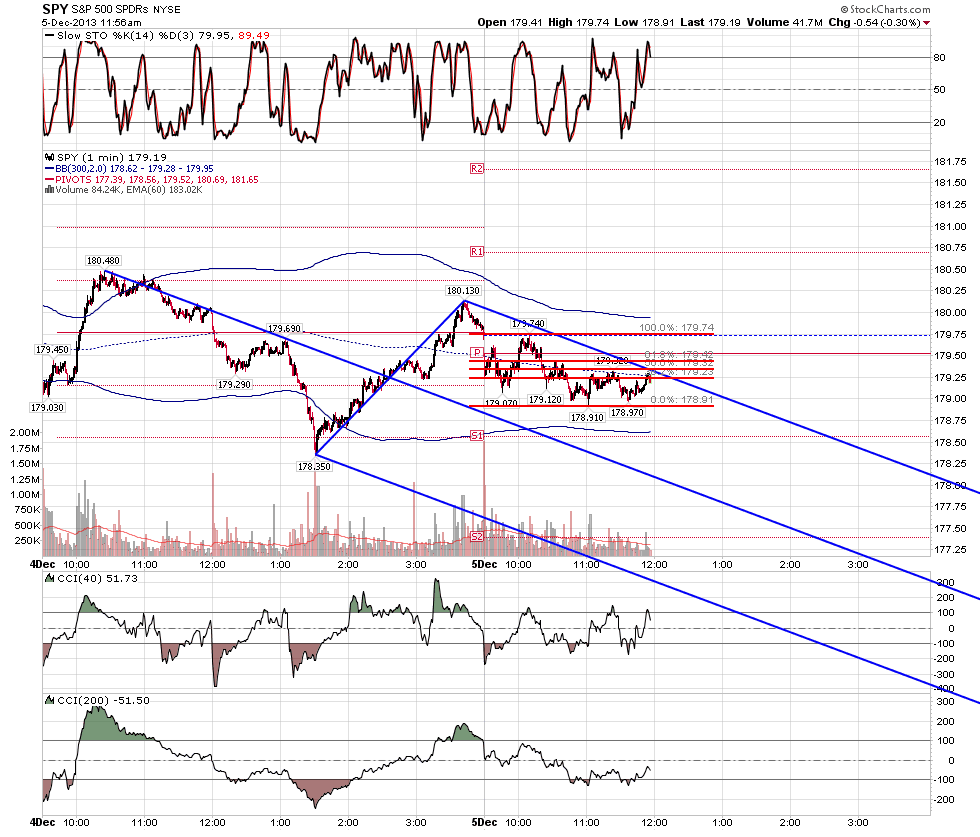The width and height of the screenshot is (980, 837).
Task: Click the 5-Dec-2013 11:56am timestamp
Action: coord(91,23)
